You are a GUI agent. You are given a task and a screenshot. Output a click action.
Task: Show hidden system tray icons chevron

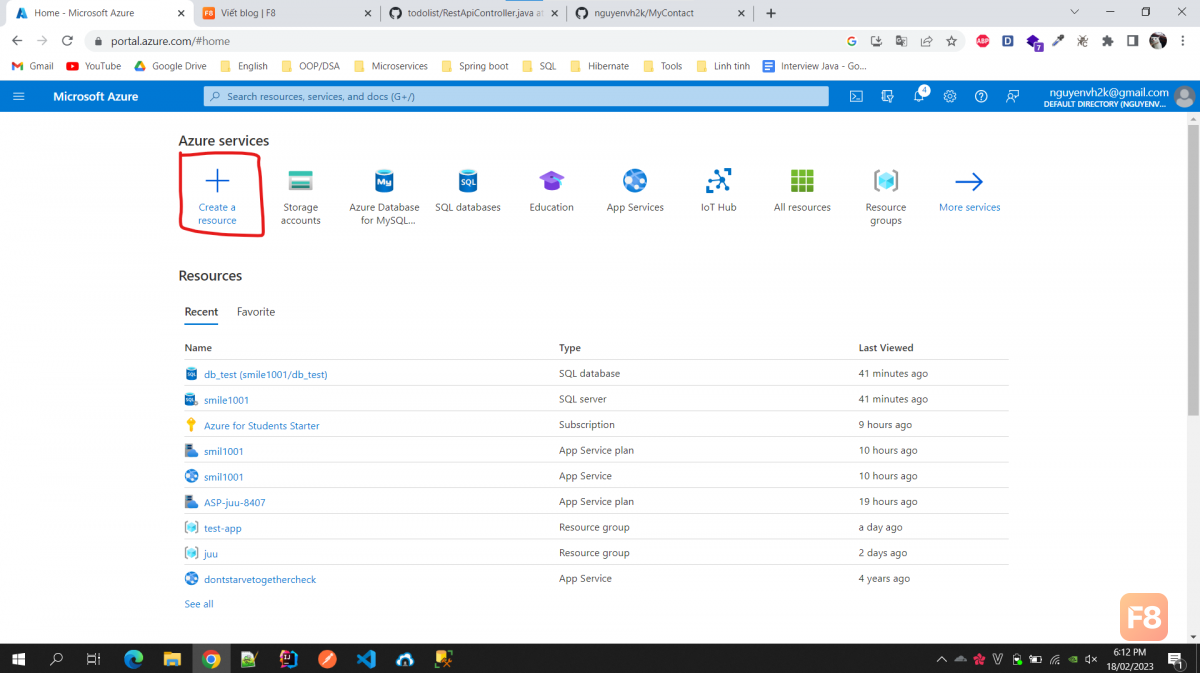[x=941, y=659]
